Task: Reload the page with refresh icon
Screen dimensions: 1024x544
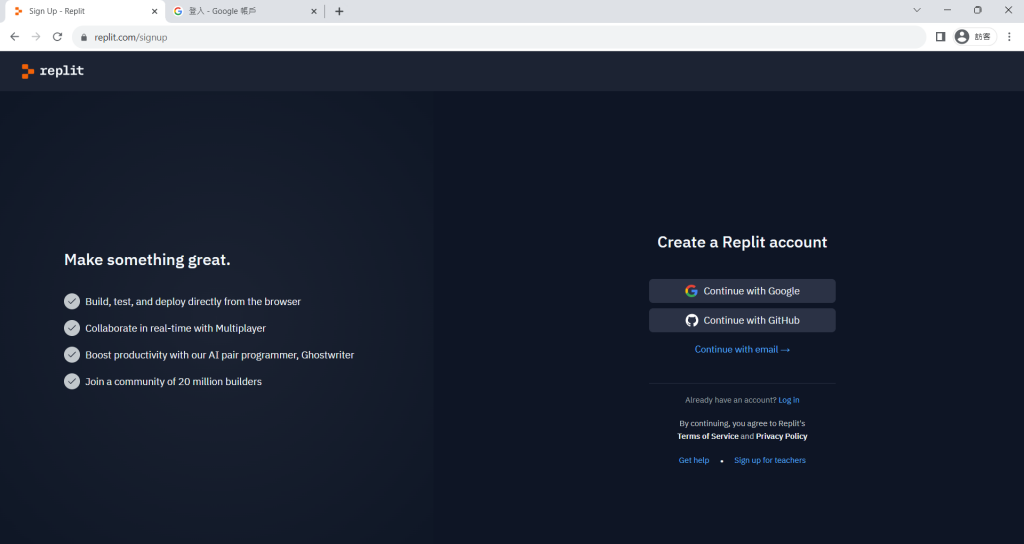Action: click(x=57, y=37)
